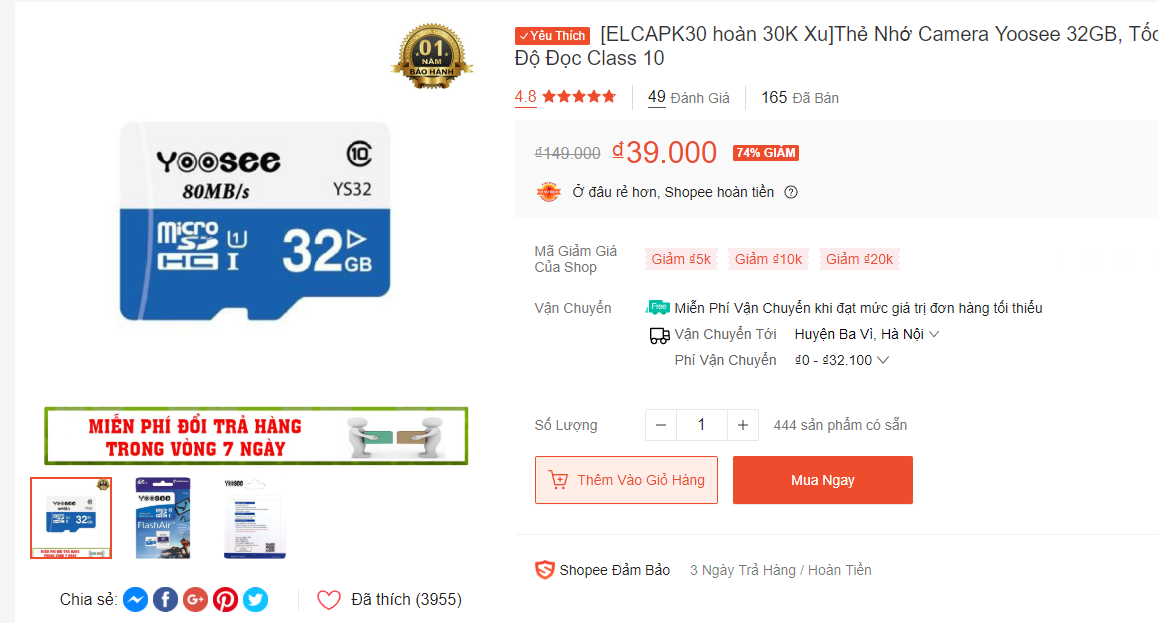Open the 49 Đánh Giá reviews link

688,97
